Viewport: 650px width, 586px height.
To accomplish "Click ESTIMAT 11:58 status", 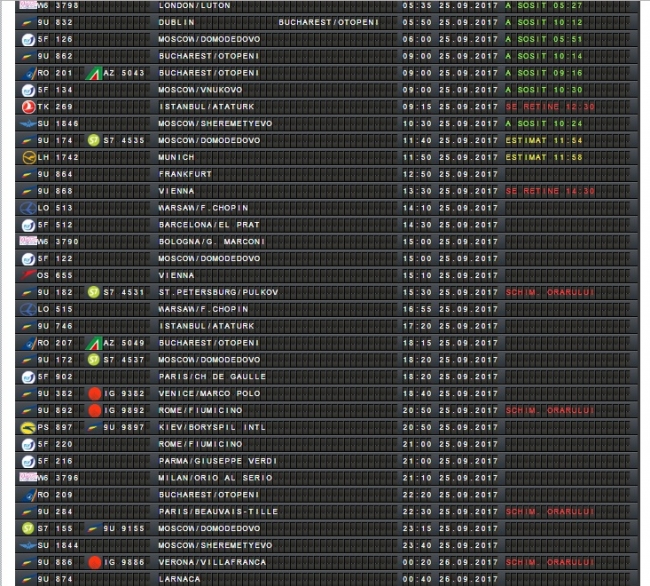I will pyautogui.click(x=544, y=157).
